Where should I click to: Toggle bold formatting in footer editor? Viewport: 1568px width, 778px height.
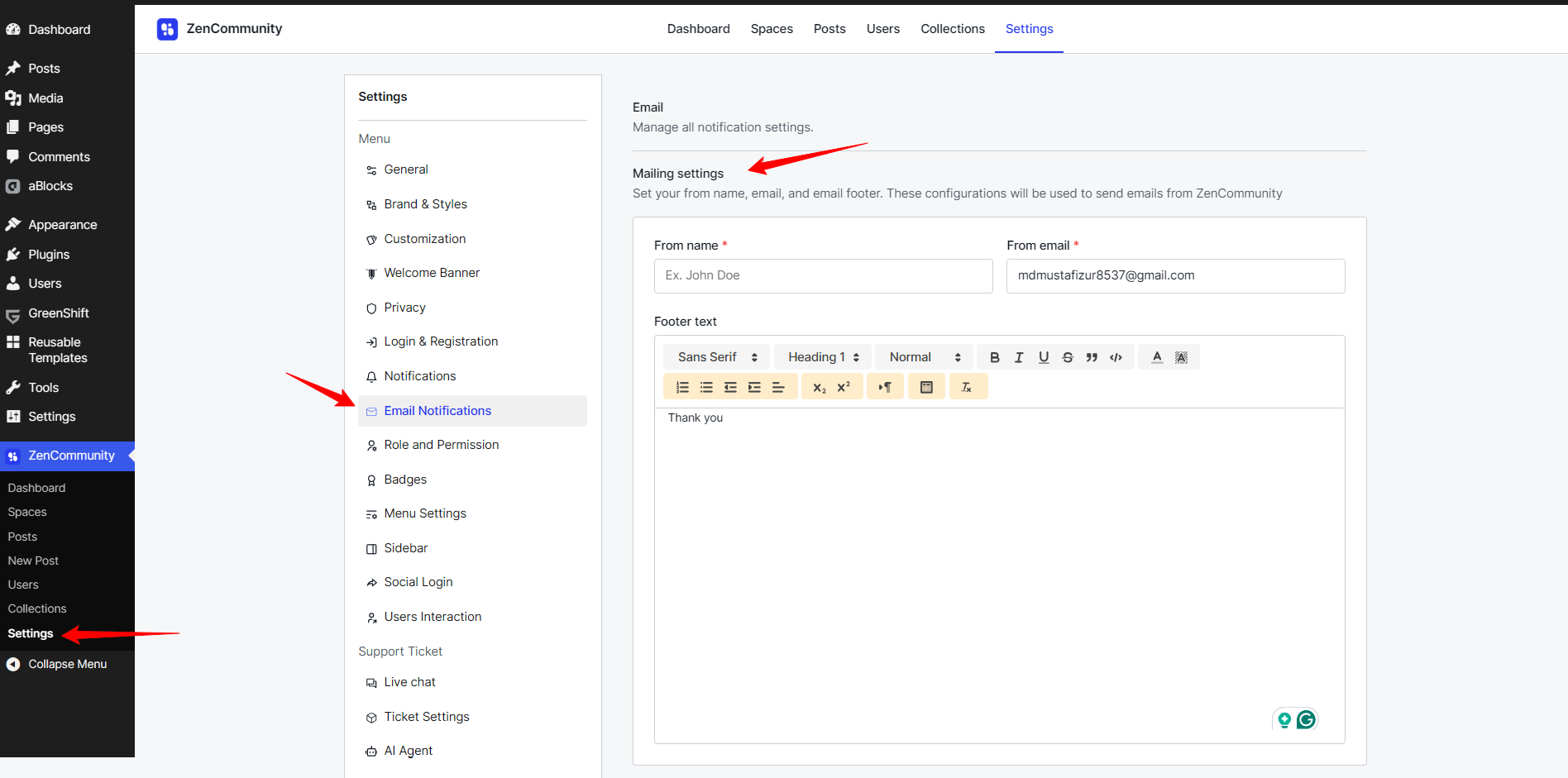click(x=995, y=357)
